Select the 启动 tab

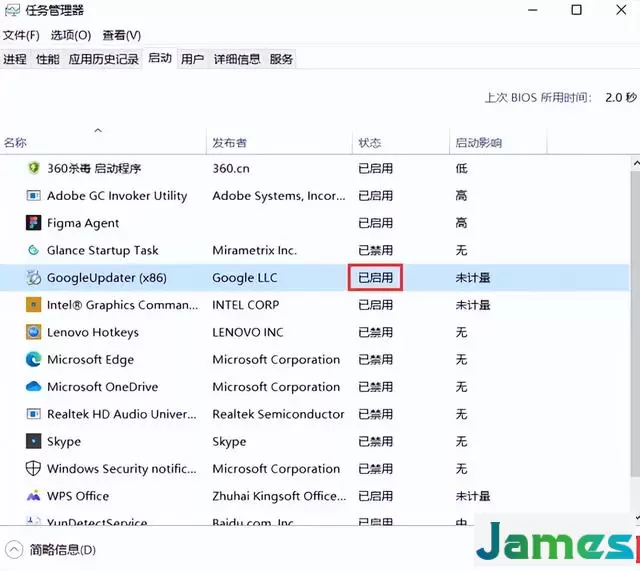click(160, 58)
